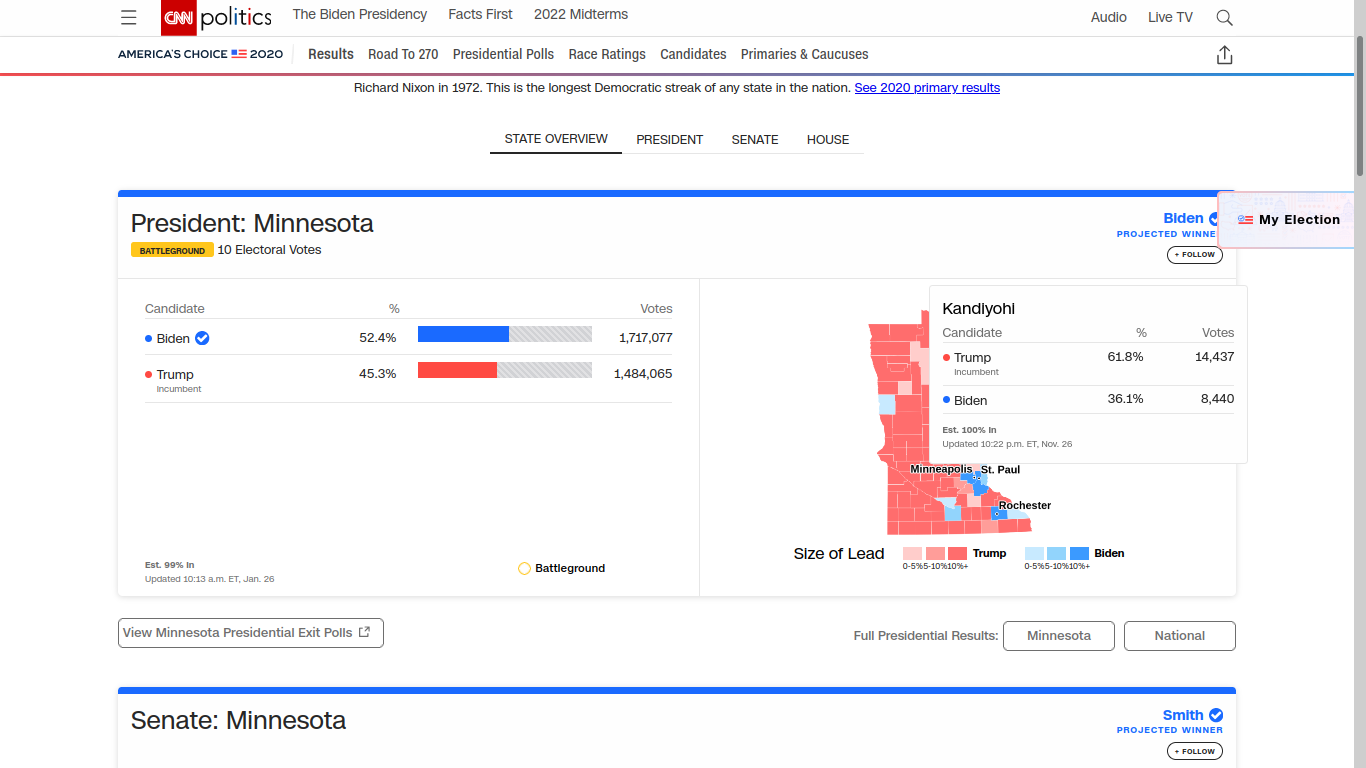Follow Smith with the Follow button

[1194, 751]
